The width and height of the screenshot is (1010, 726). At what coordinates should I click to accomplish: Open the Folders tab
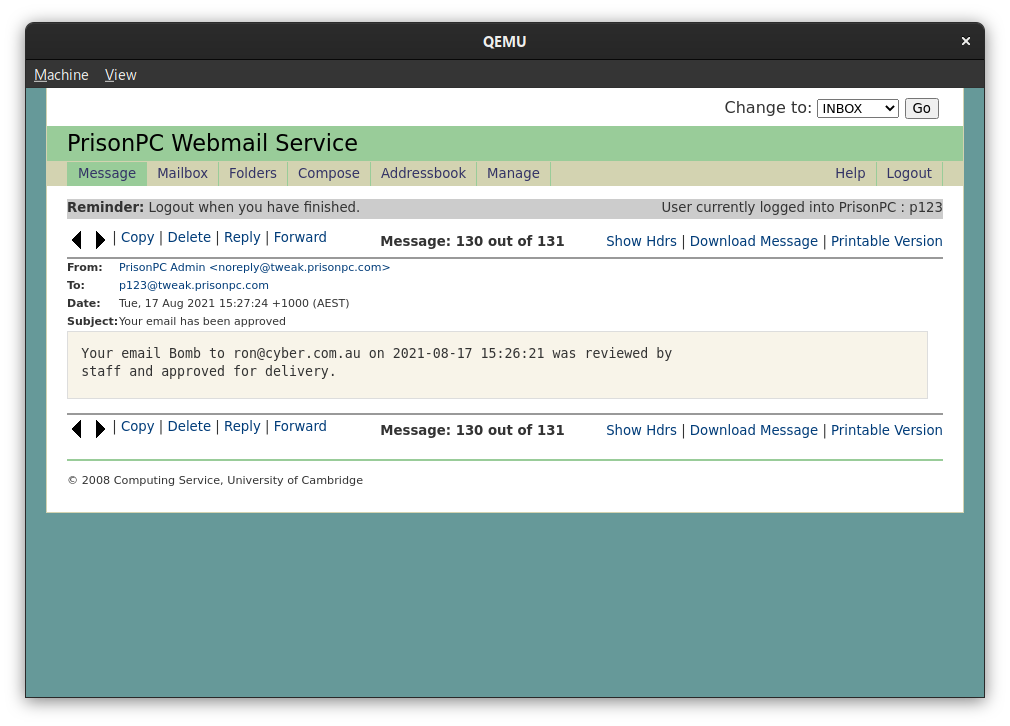(x=252, y=173)
